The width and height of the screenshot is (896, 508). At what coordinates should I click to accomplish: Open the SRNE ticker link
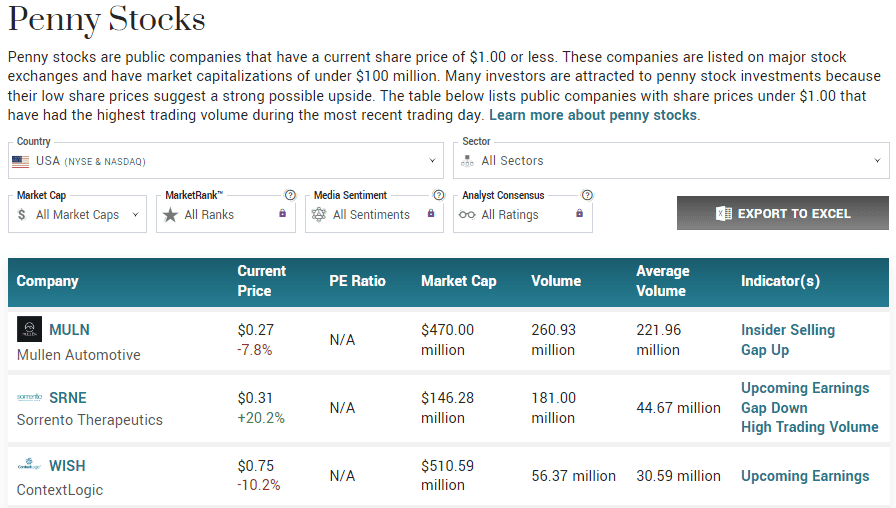[x=67, y=398]
